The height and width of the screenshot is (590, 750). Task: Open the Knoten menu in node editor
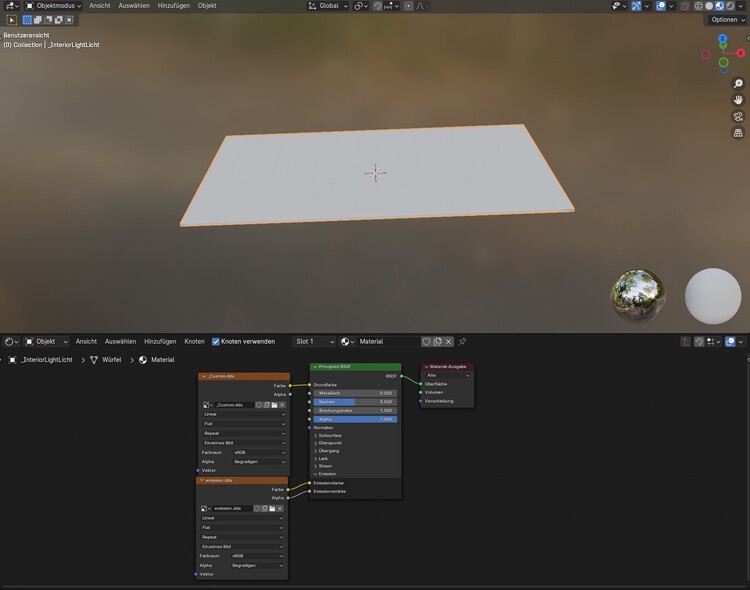pyautogui.click(x=194, y=342)
